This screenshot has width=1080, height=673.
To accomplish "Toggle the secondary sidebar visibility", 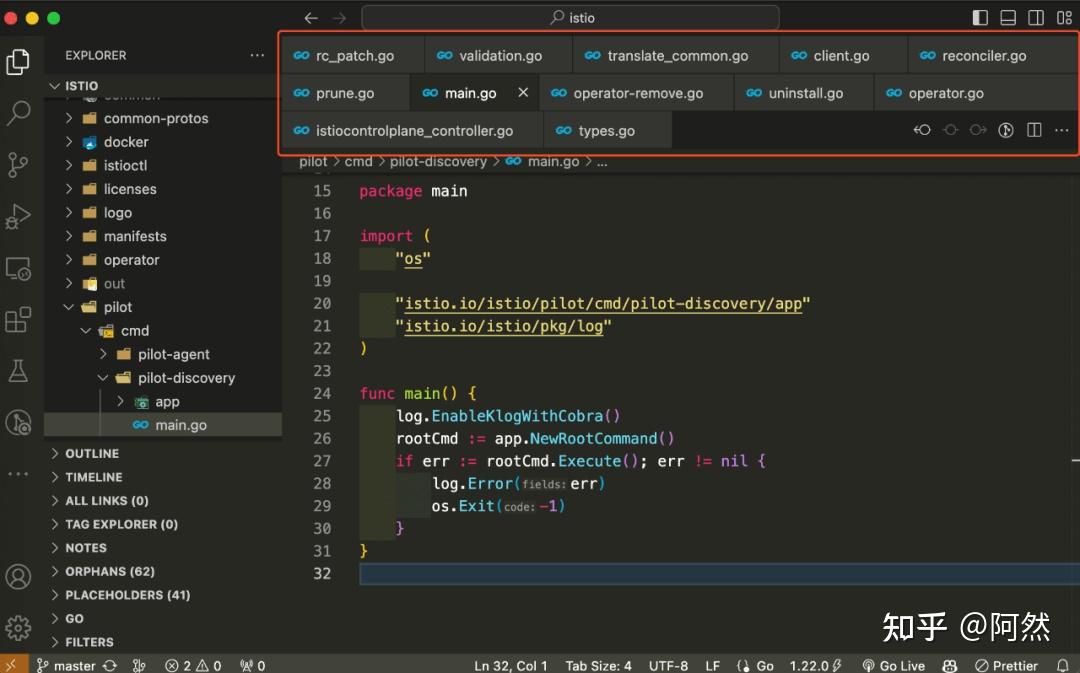I will (1035, 17).
